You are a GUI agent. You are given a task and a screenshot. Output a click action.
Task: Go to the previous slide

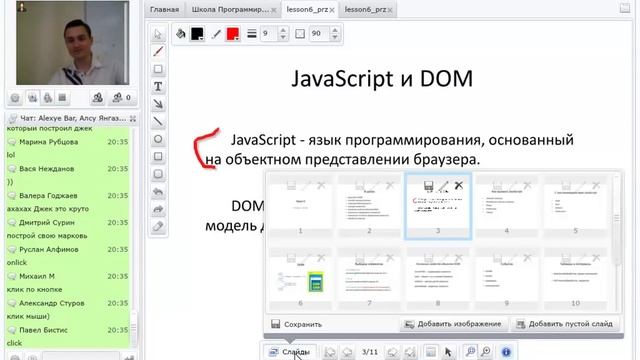pos(347,352)
